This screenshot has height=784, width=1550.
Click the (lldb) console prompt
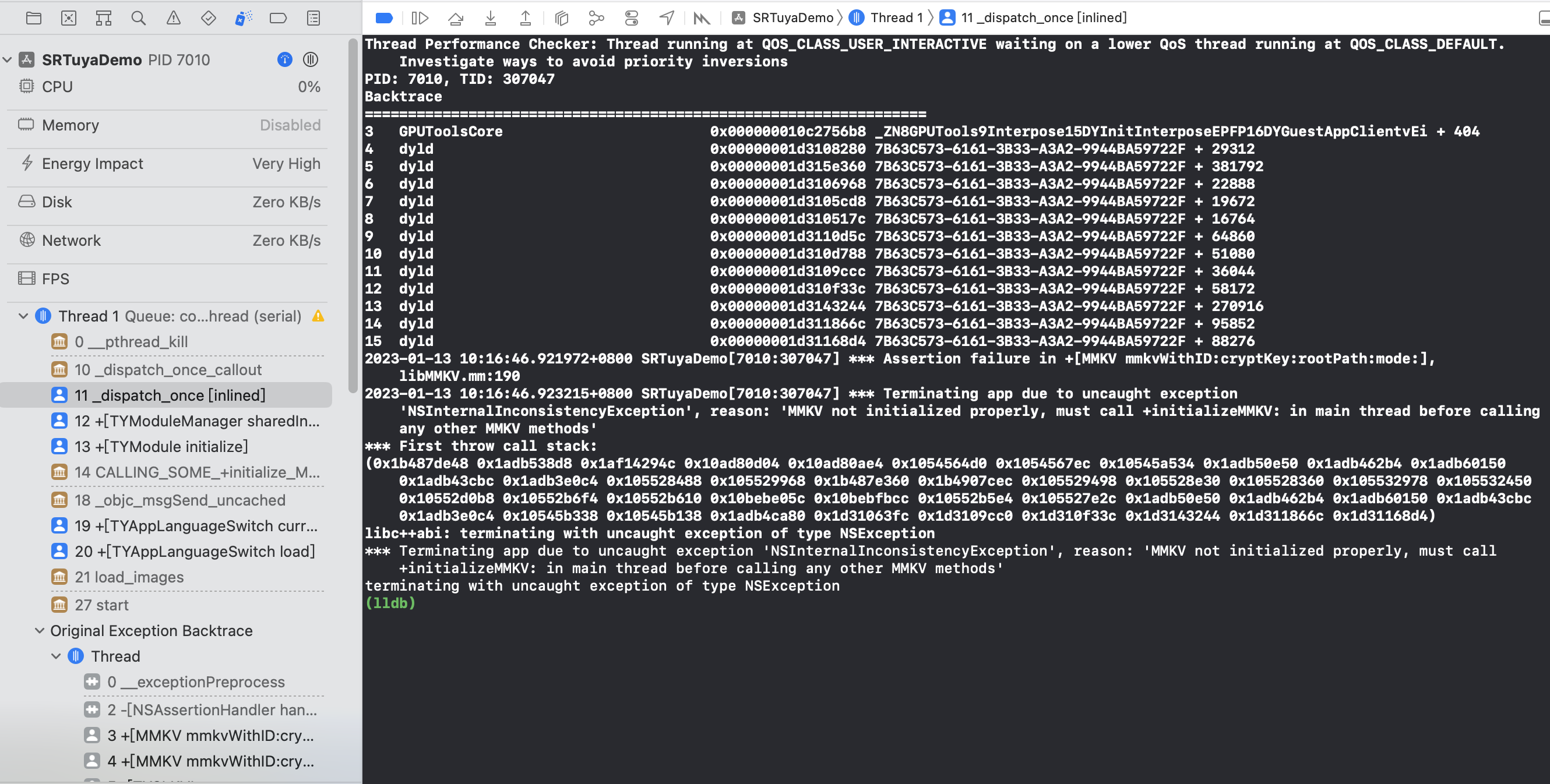coord(390,603)
